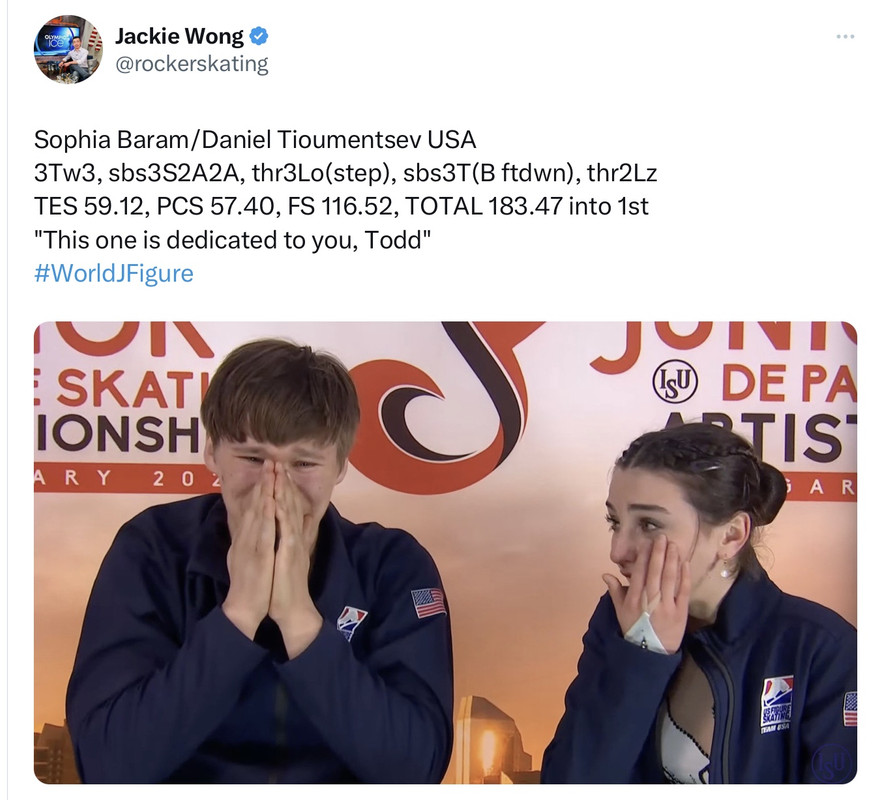This screenshot has width=880, height=800.
Task: Click the Sophia Baram/Daniel Tioumentsev text line
Action: point(255,139)
